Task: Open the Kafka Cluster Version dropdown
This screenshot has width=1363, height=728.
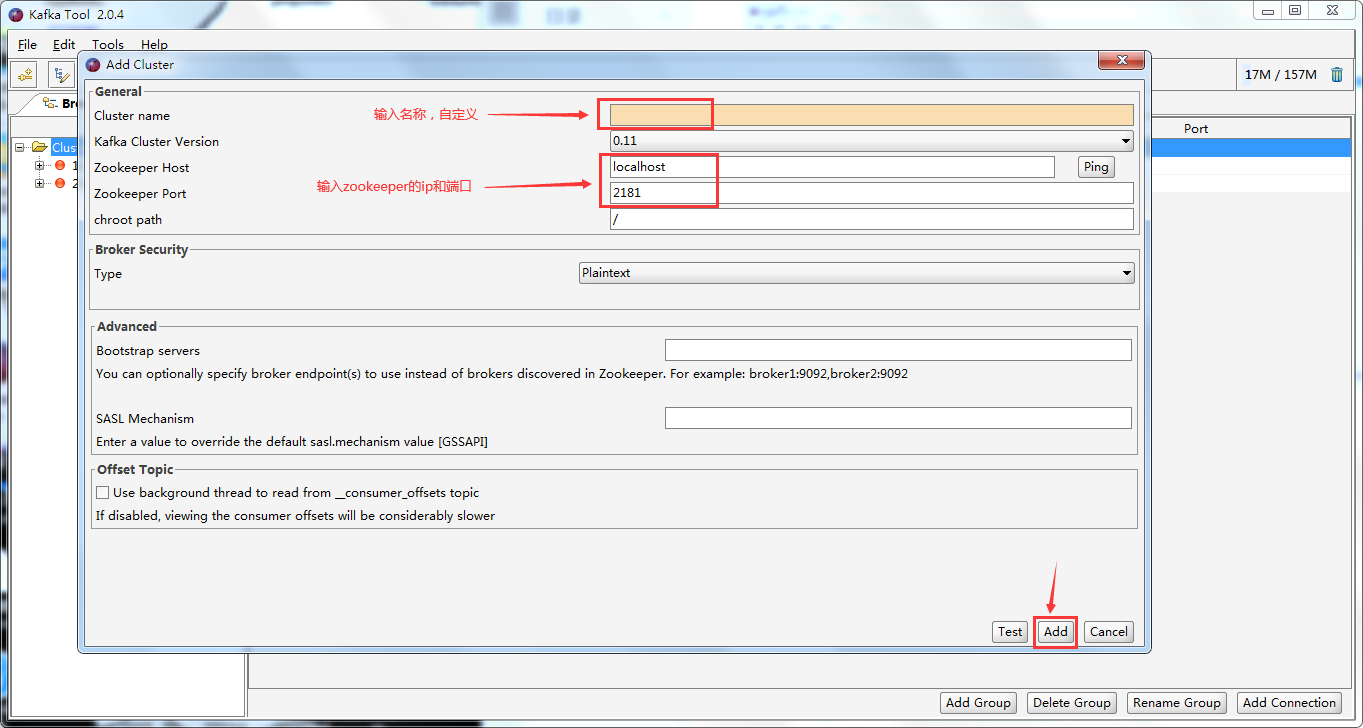Action: coord(872,141)
